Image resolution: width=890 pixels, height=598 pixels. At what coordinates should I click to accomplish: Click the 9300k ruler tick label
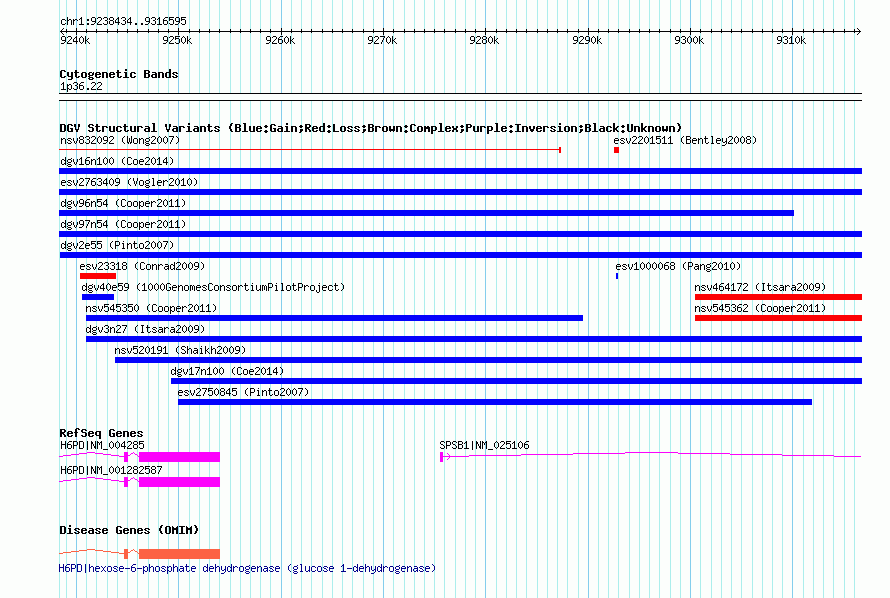pos(689,40)
